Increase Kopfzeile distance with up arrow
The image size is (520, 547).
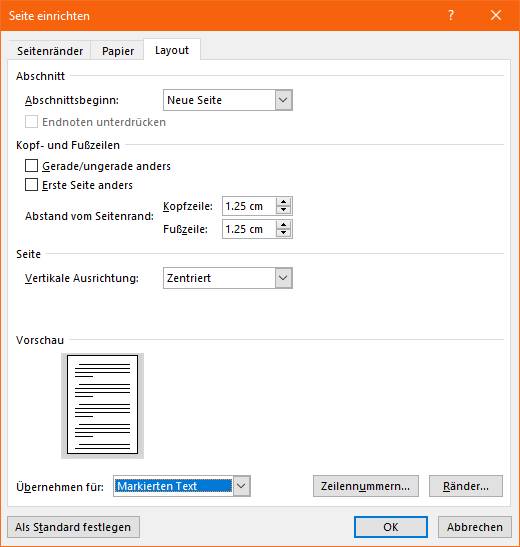284,202
